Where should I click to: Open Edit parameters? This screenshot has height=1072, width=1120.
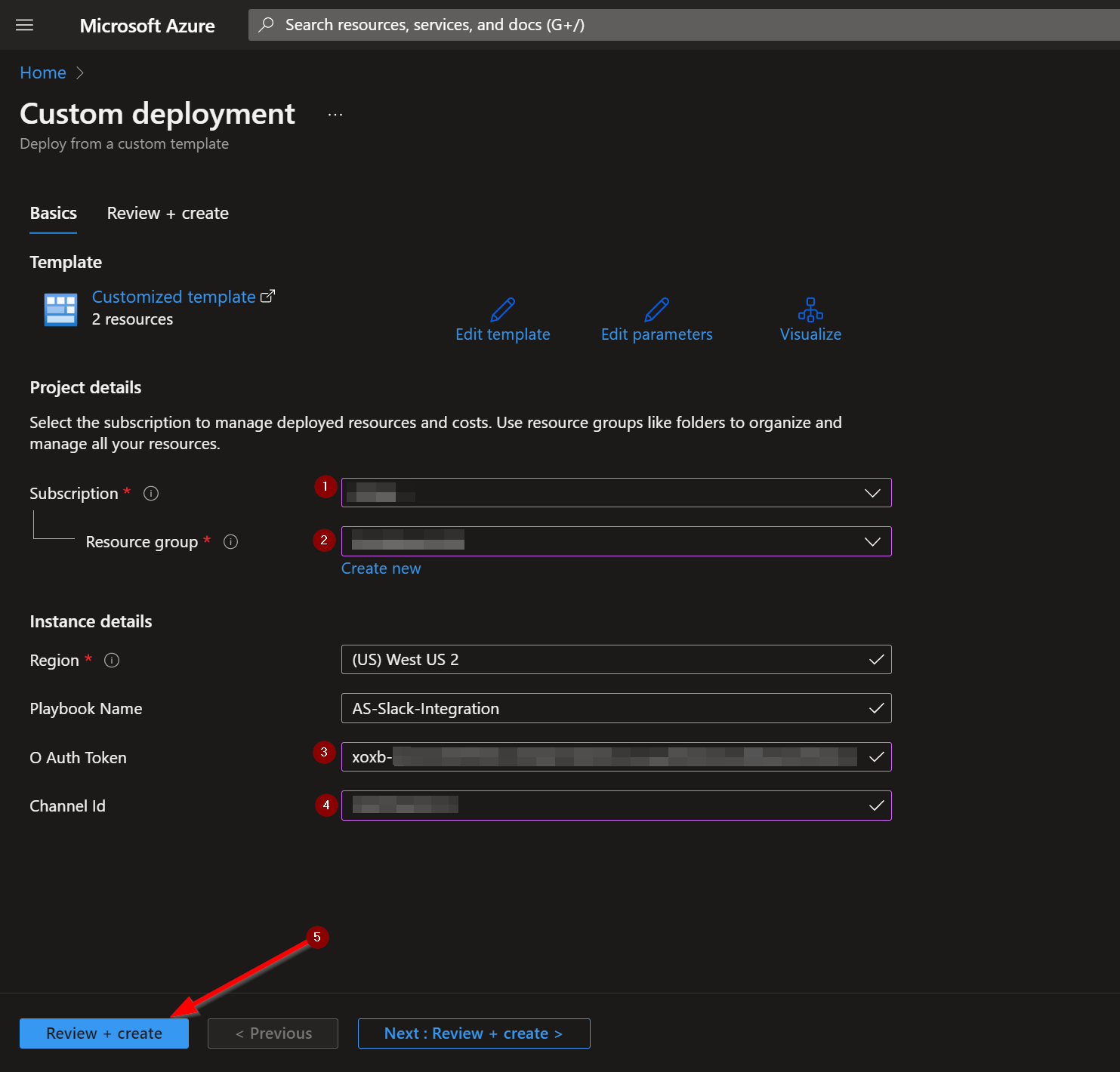[657, 334]
